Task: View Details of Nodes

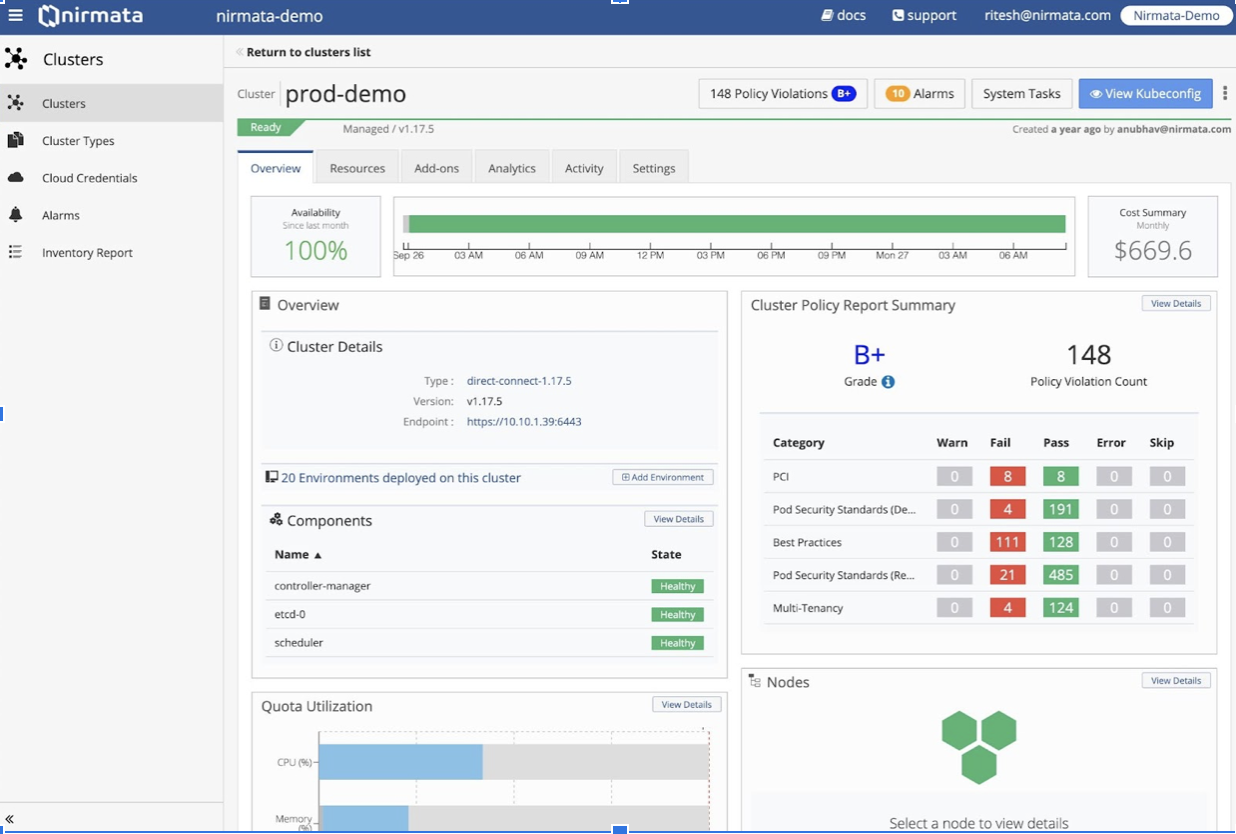Action: coord(1176,681)
